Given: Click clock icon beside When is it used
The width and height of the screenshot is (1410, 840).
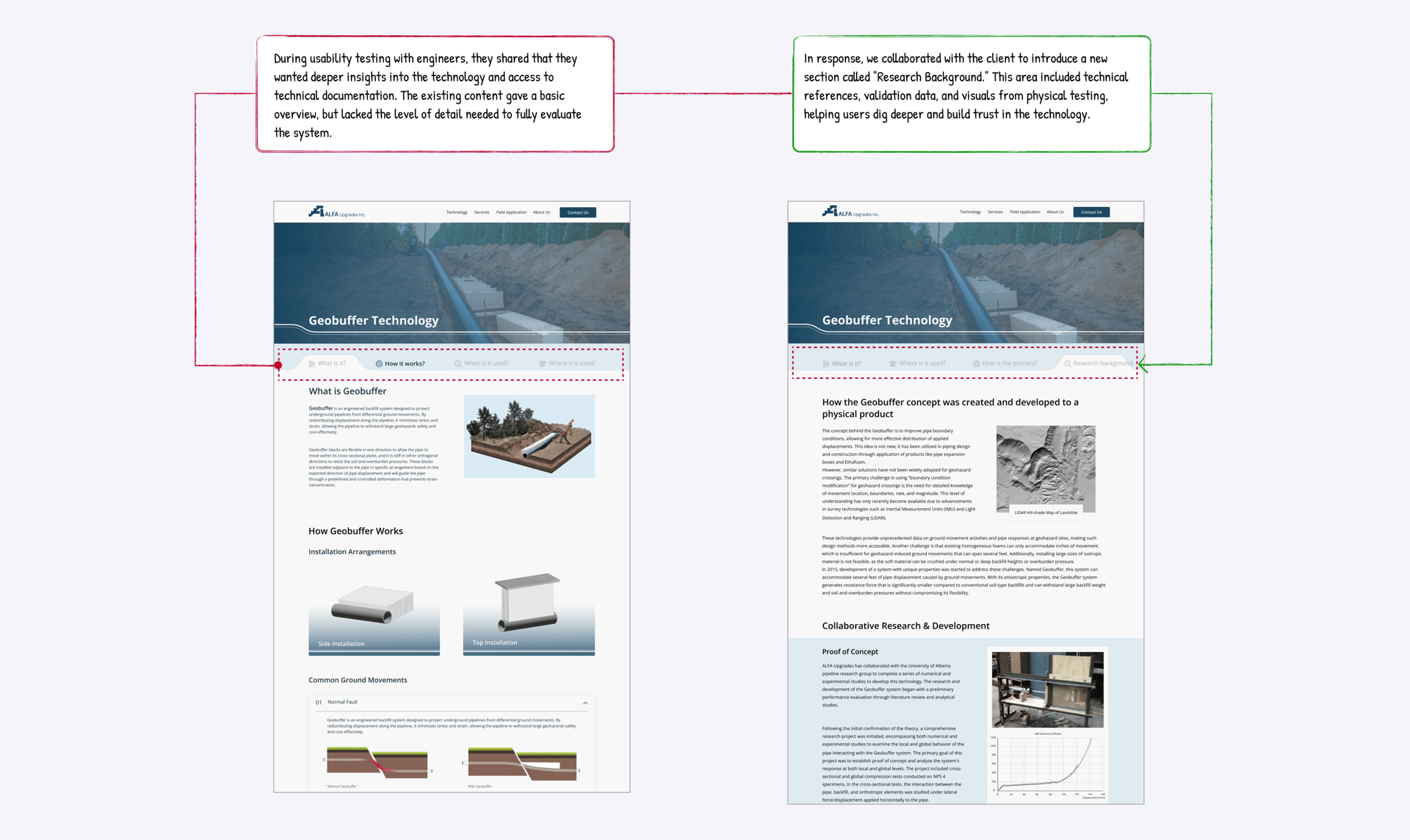Looking at the screenshot, I should point(458,363).
